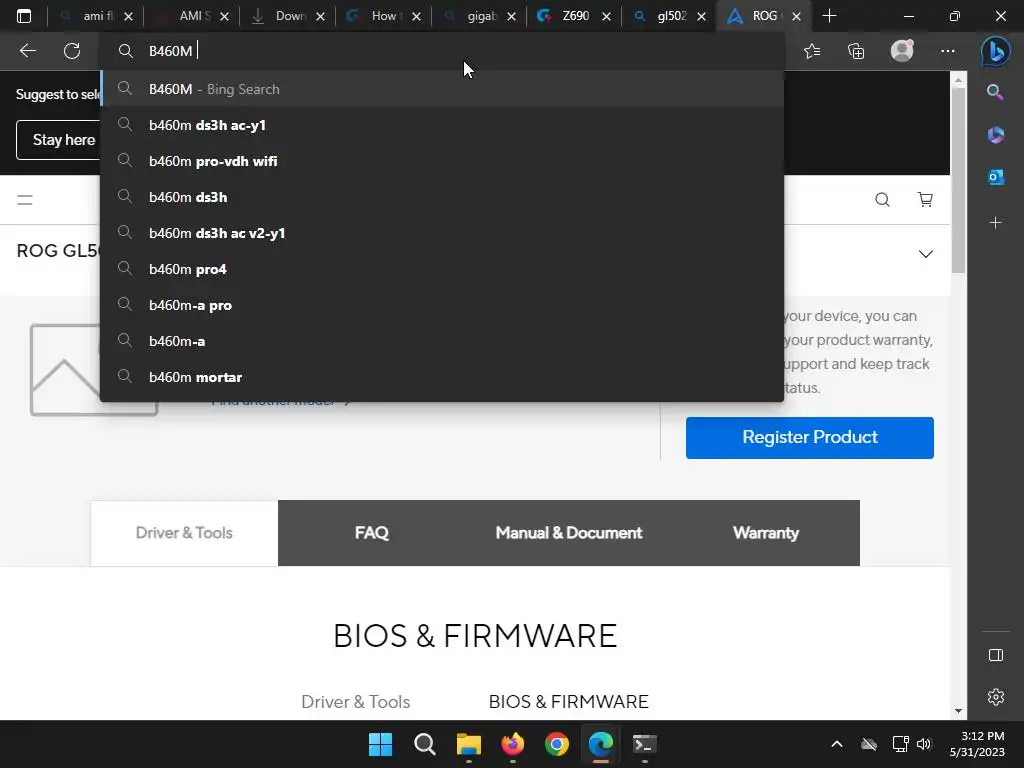1024x768 pixels.
Task: Open Microsoft 365 sidebar icon
Action: [x=995, y=135]
